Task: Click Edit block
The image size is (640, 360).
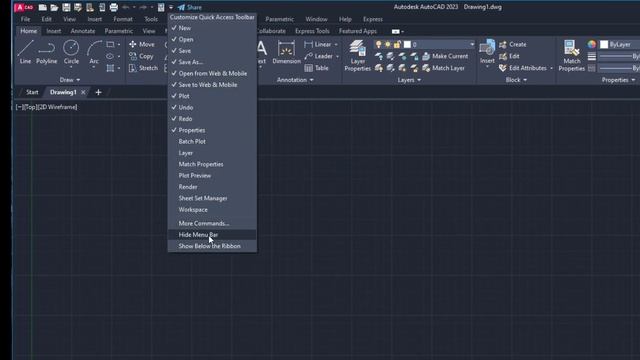Action: (x=509, y=56)
